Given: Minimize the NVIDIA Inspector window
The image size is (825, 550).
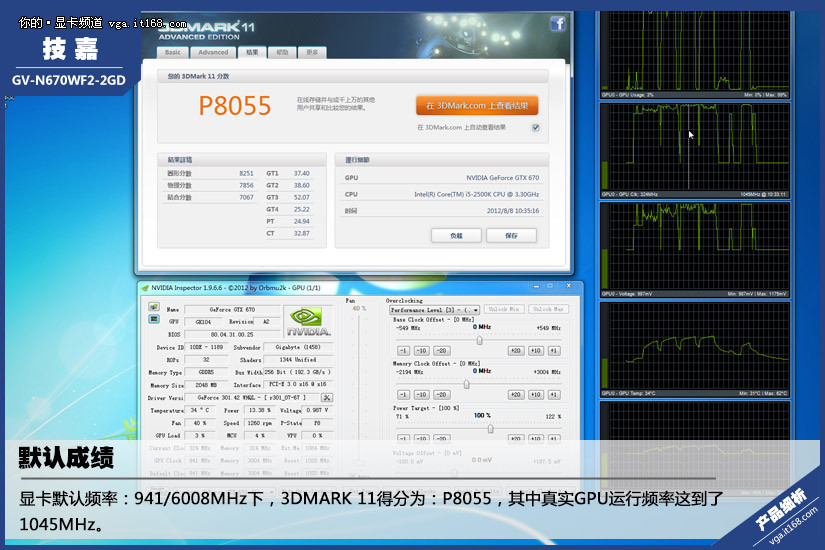Looking at the screenshot, I should [536, 286].
